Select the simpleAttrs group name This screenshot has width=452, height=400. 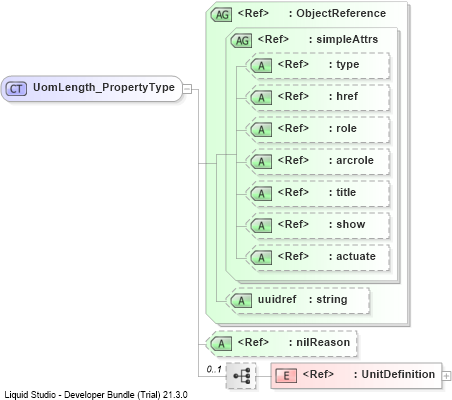point(347,39)
